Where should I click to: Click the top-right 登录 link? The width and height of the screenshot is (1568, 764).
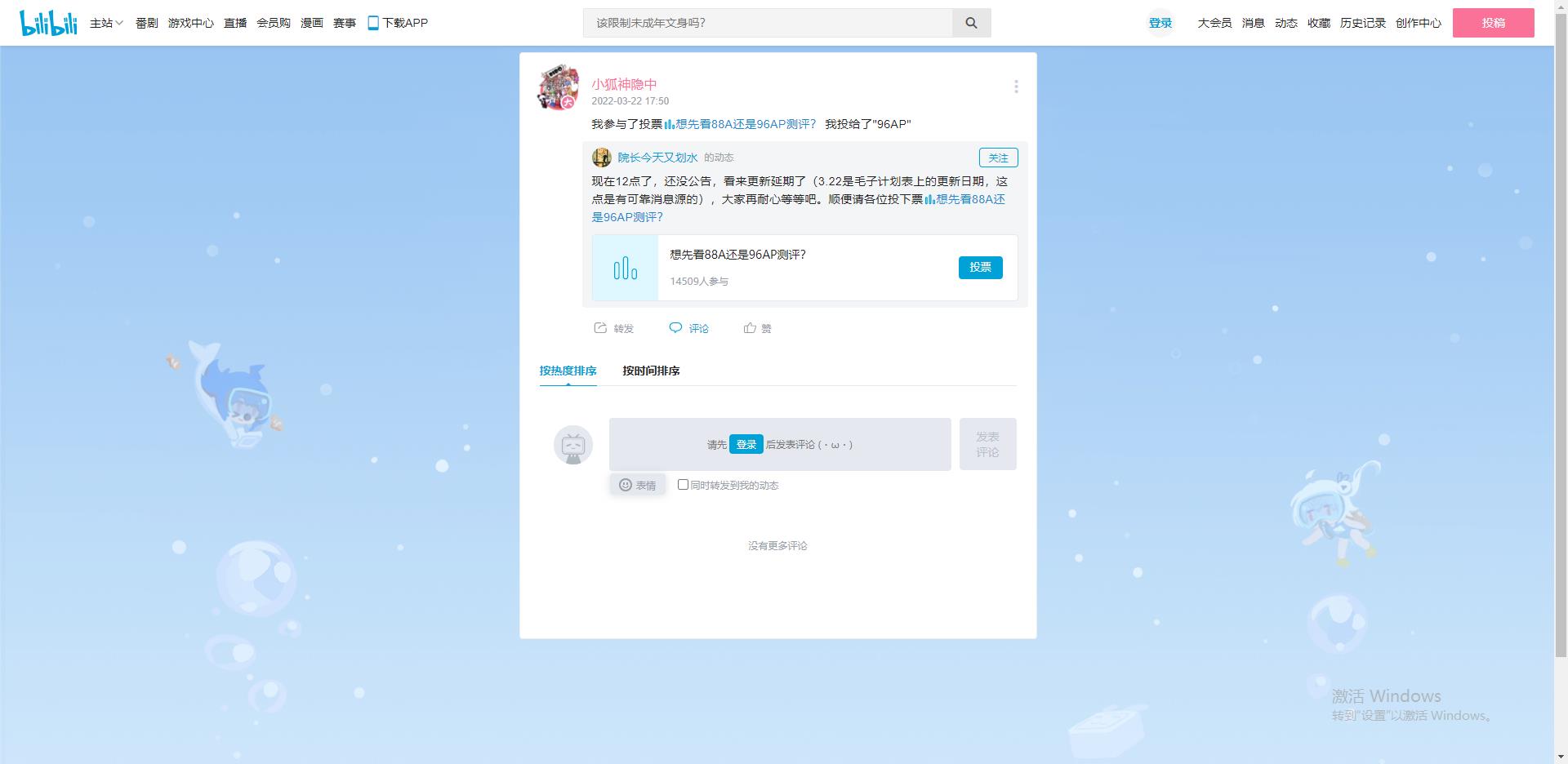(x=1160, y=23)
